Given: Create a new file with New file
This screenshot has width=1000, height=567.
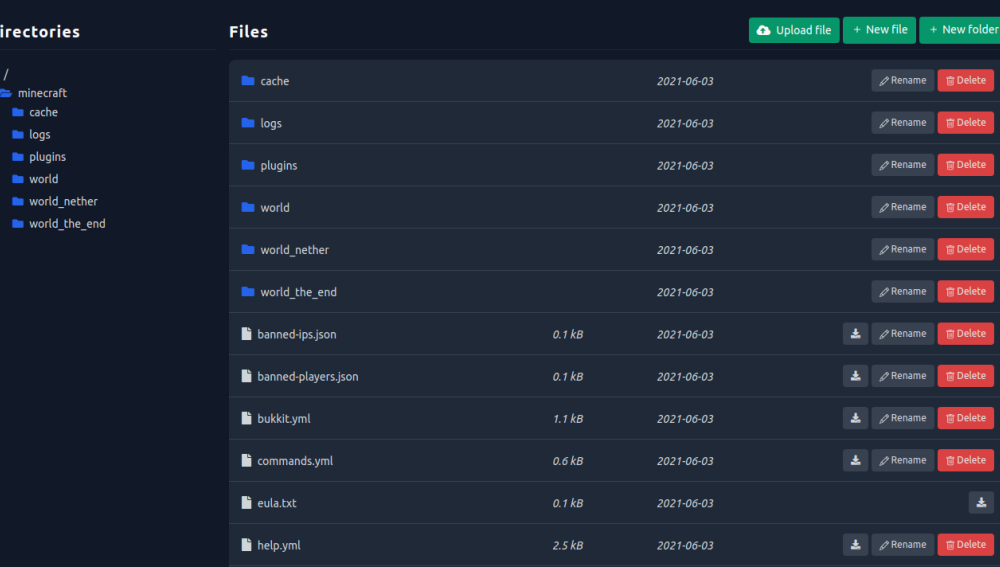Looking at the screenshot, I should (x=879, y=30).
